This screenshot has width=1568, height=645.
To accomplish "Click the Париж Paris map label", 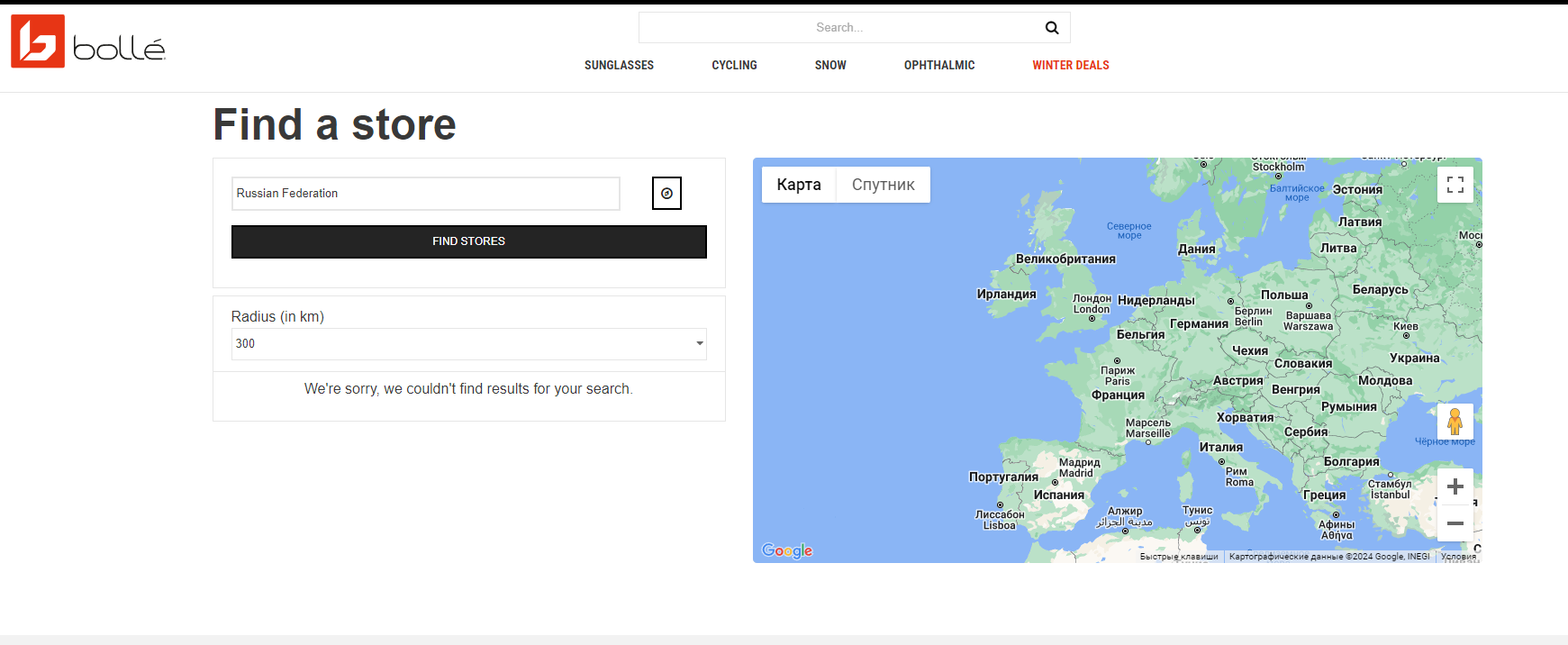I will [x=1118, y=376].
